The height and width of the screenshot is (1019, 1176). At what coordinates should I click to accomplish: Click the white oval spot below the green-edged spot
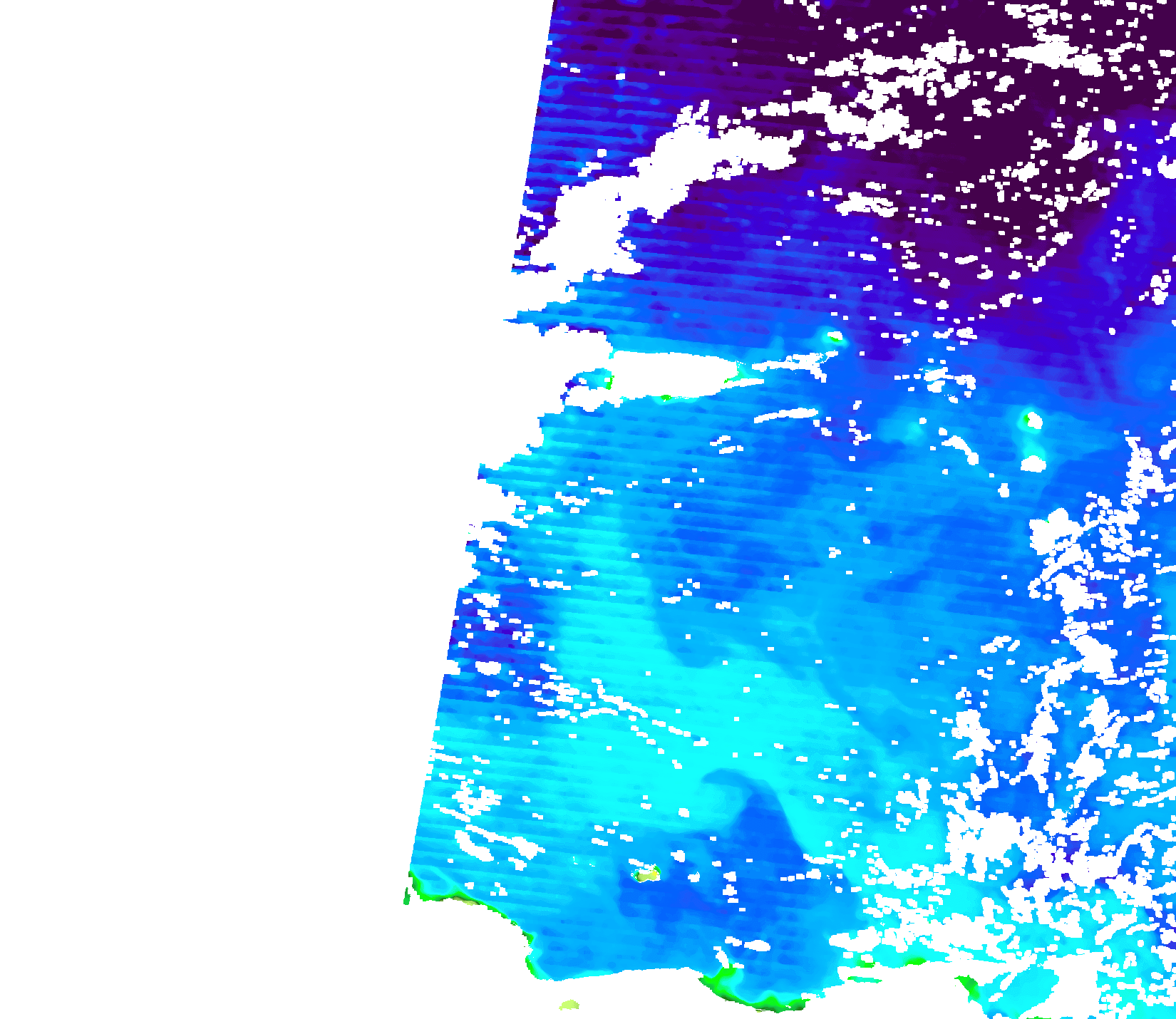(1033, 465)
